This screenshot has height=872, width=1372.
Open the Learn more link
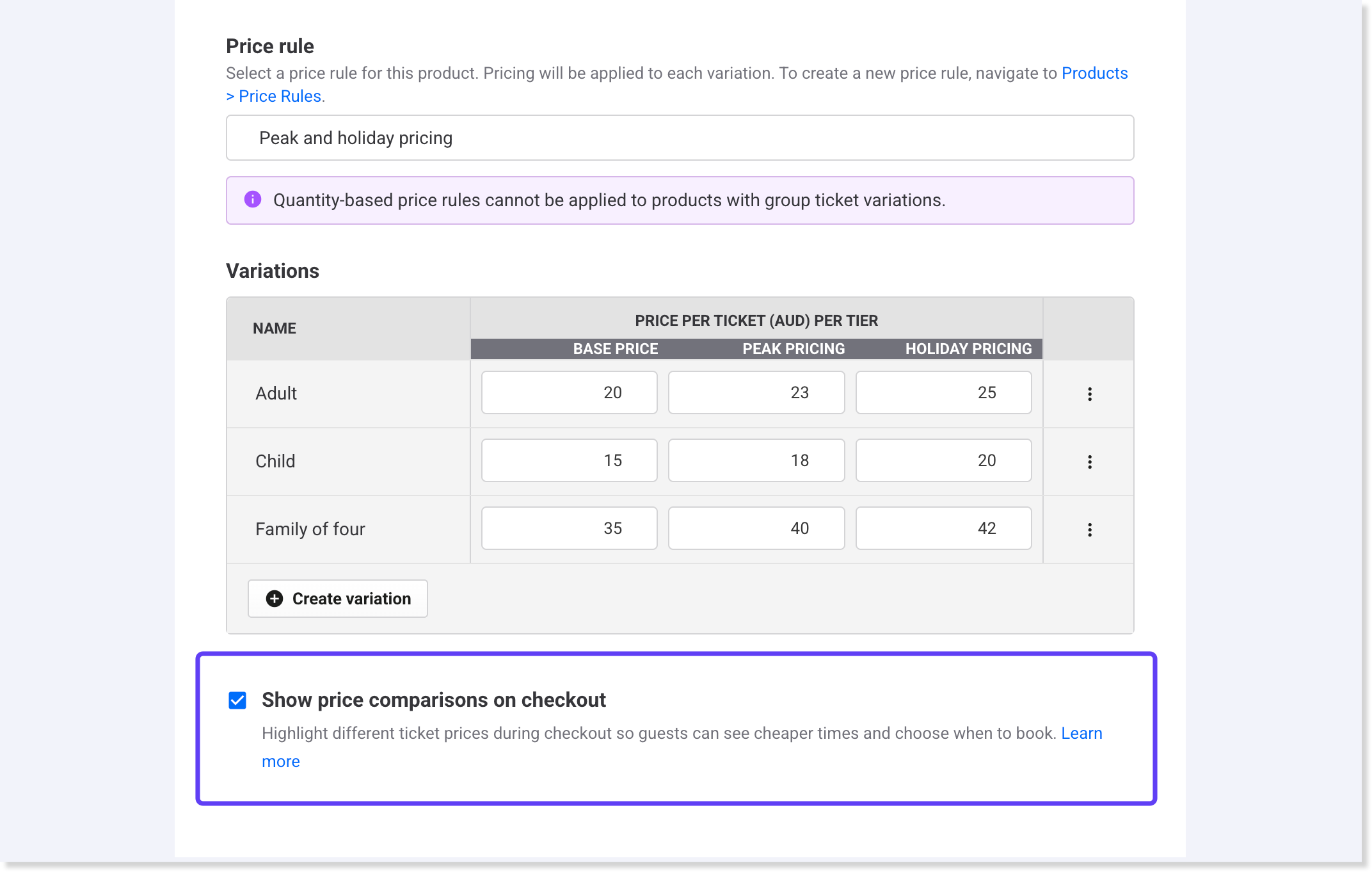point(1081,734)
